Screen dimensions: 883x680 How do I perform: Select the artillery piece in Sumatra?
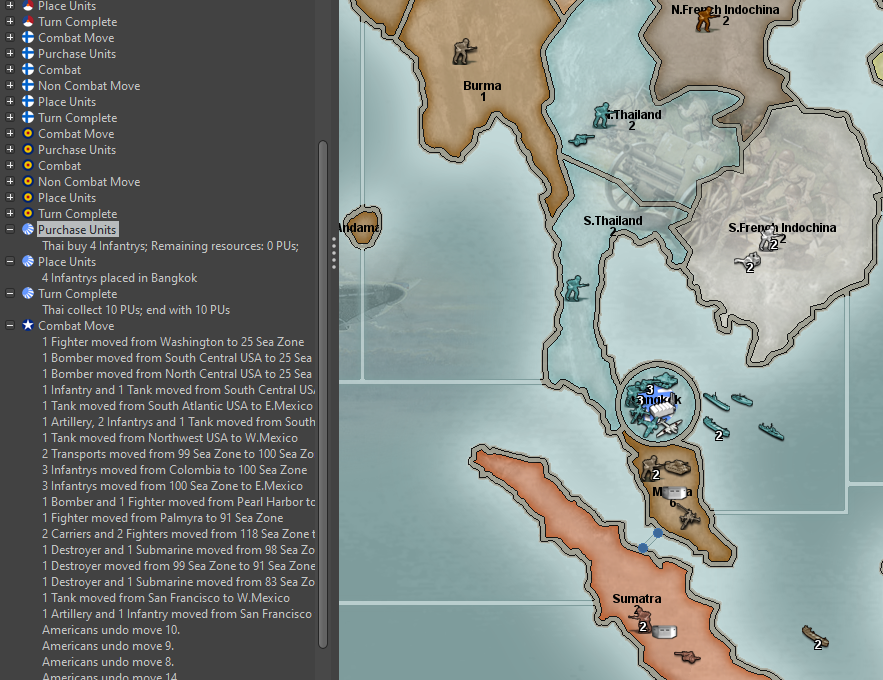click(x=687, y=656)
